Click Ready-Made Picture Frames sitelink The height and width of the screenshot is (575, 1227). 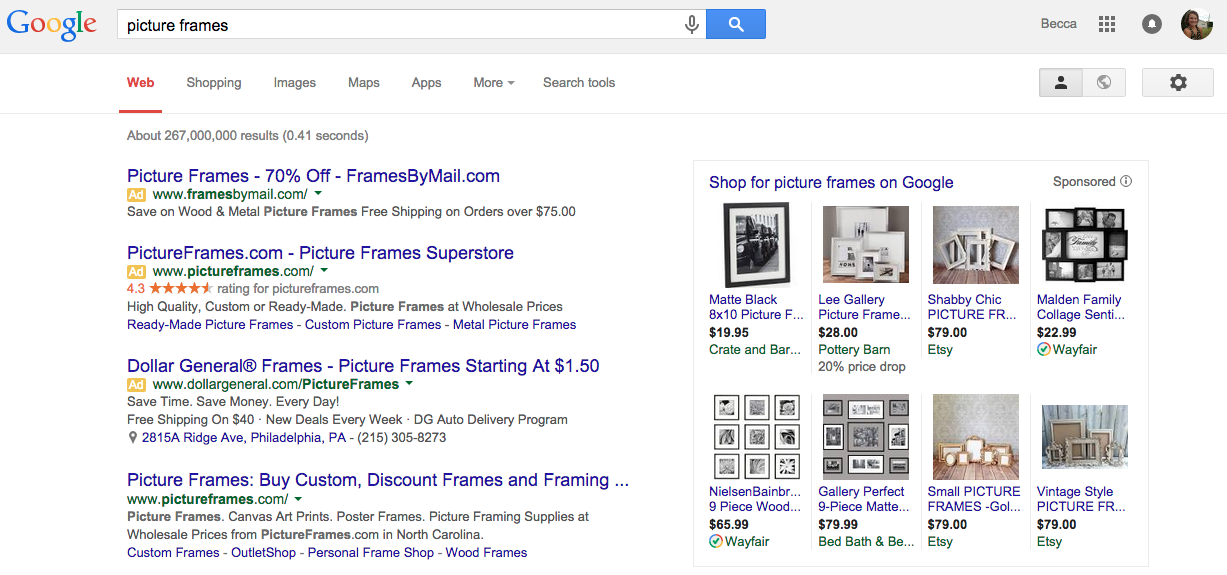point(210,324)
